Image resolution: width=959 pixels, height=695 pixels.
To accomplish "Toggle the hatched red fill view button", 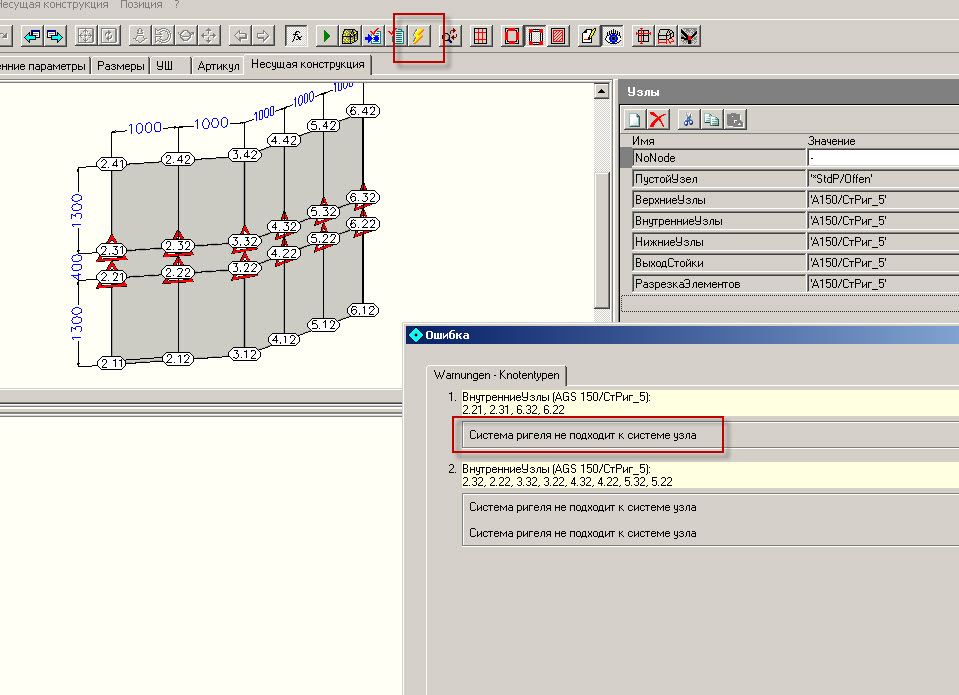I will point(558,36).
